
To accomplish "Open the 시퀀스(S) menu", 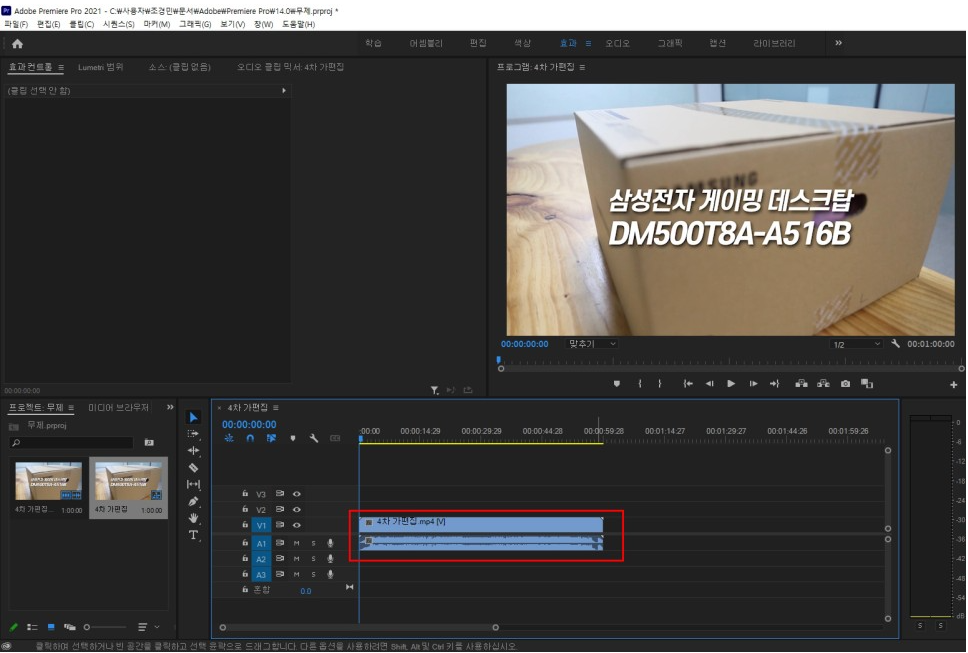I will tap(119, 24).
